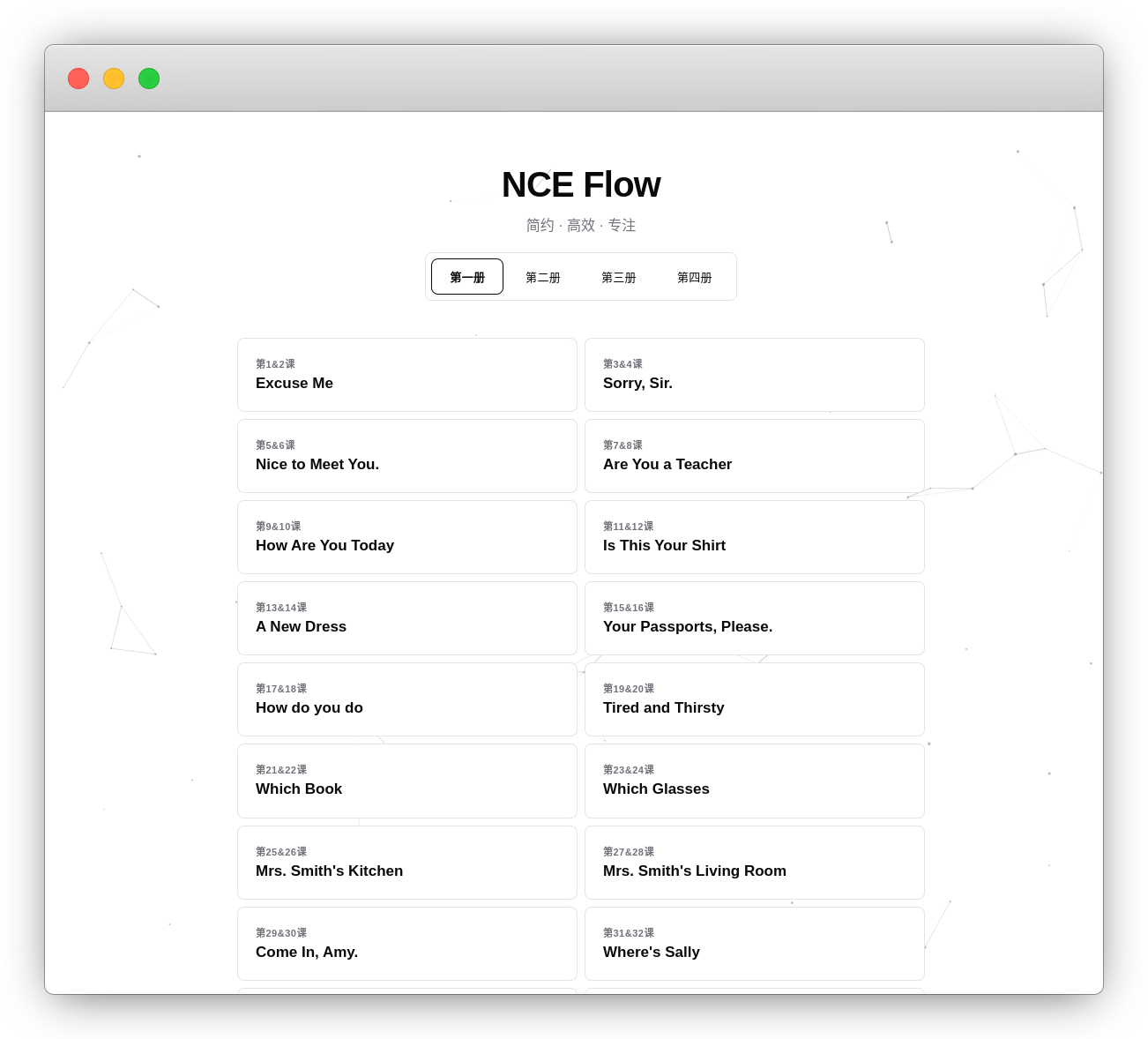
Task: Click the 简约 · 高效 · 专注 subtitle
Action: point(581,225)
